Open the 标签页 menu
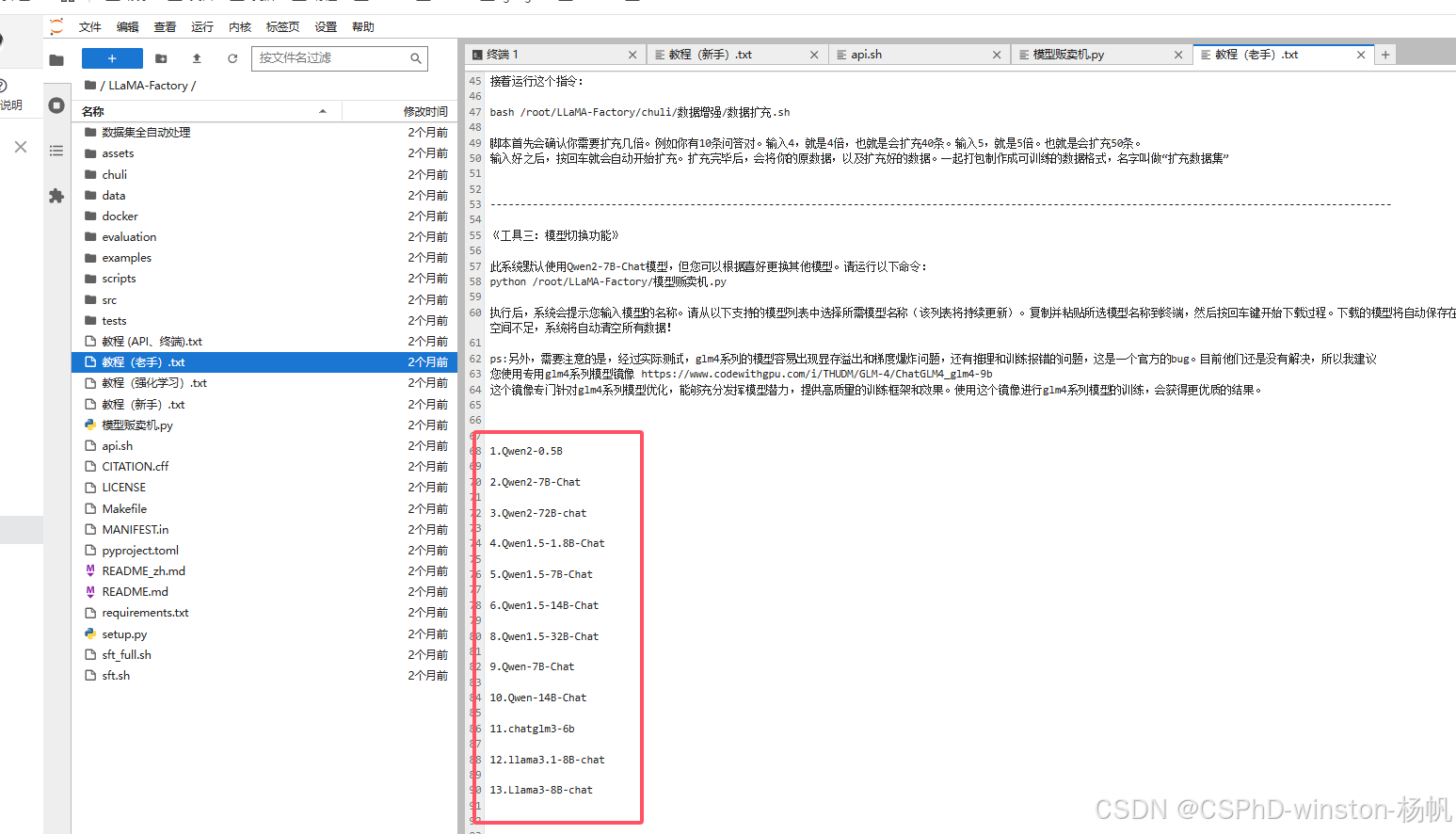 pyautogui.click(x=282, y=26)
